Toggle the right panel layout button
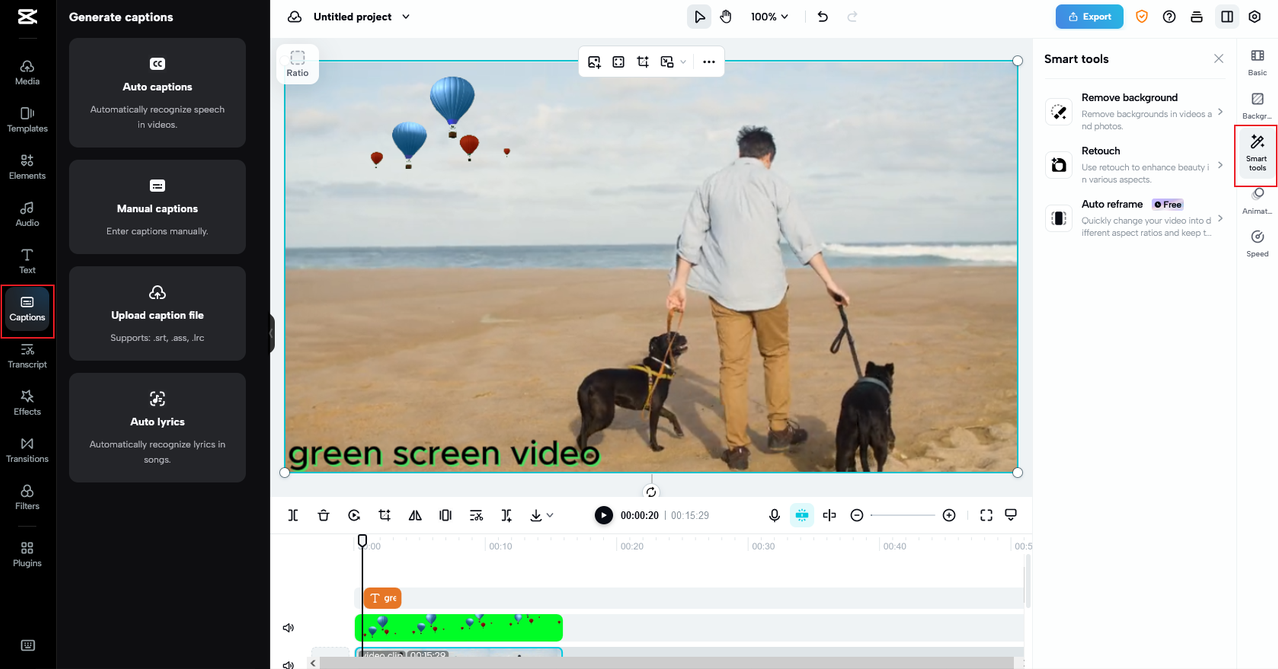 click(1227, 17)
